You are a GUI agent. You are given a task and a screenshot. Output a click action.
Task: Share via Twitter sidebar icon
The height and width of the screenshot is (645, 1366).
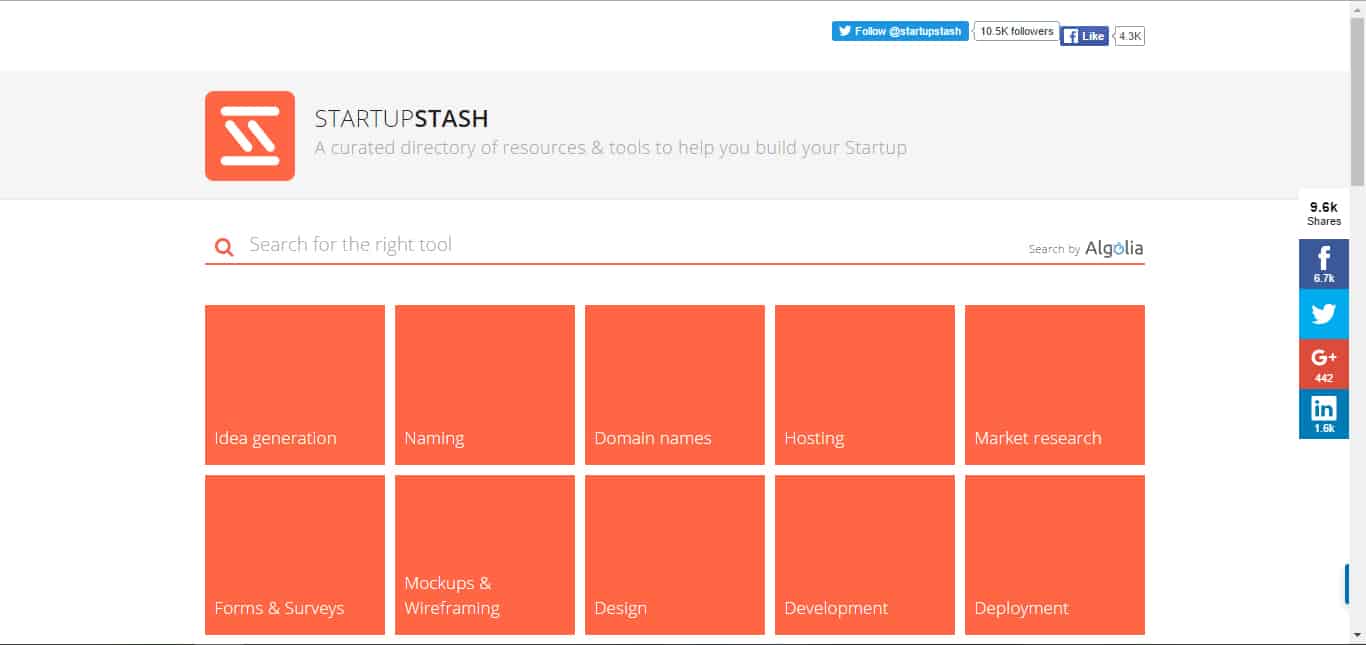point(1323,314)
